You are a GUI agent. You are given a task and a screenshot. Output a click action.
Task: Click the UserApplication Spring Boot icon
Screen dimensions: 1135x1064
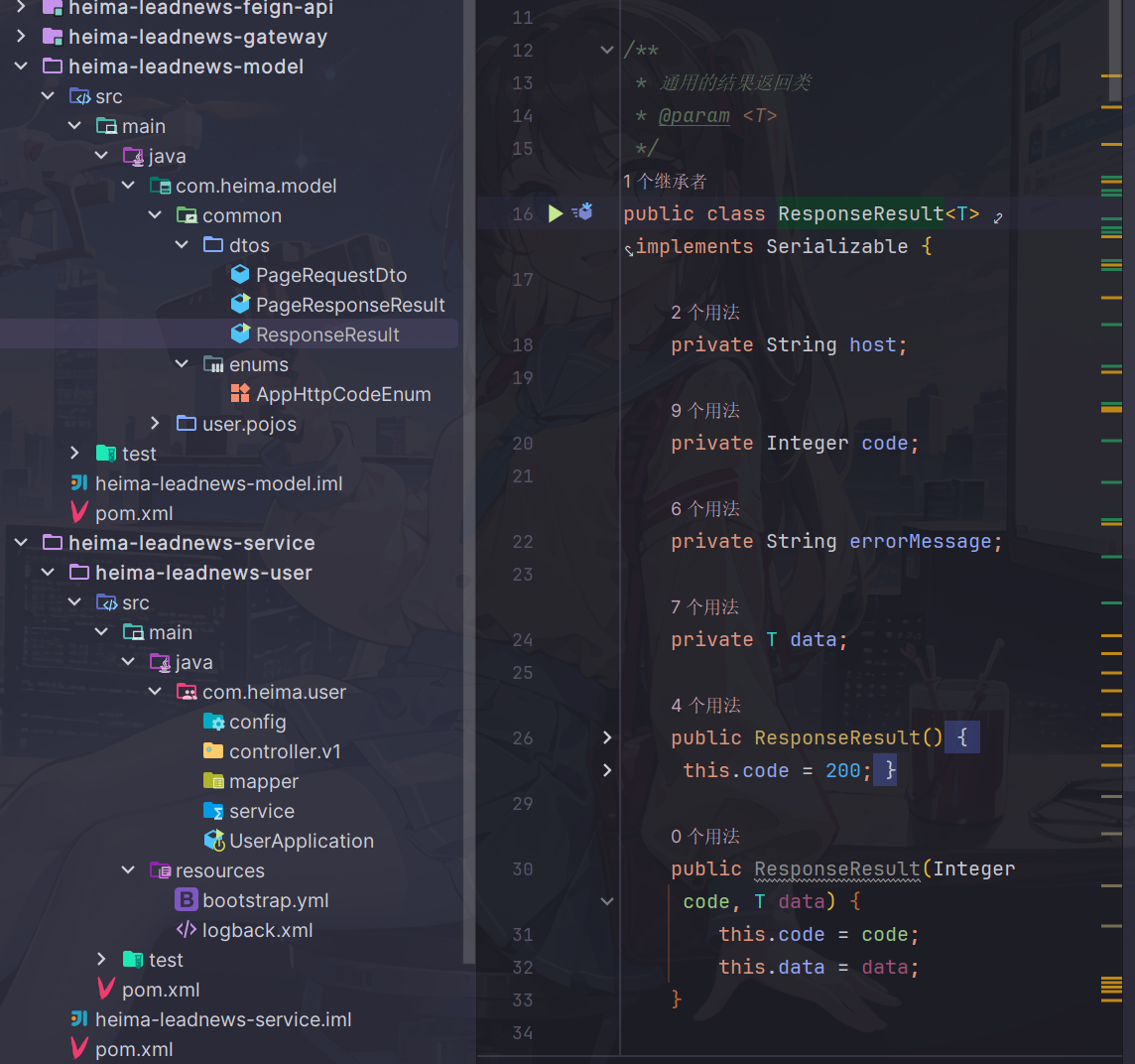pos(214,841)
